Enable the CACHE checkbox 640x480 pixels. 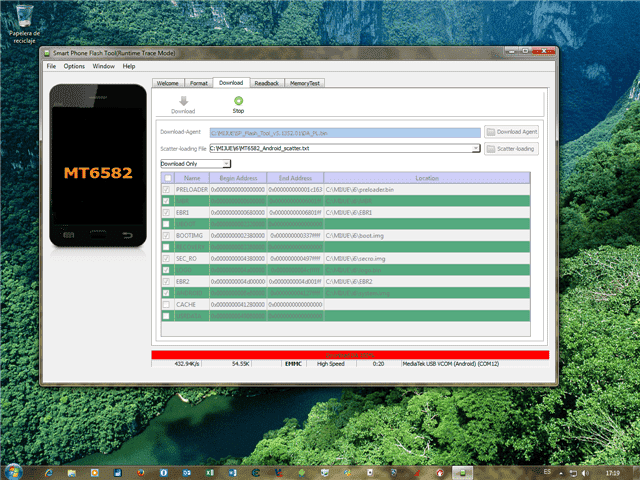[166, 304]
